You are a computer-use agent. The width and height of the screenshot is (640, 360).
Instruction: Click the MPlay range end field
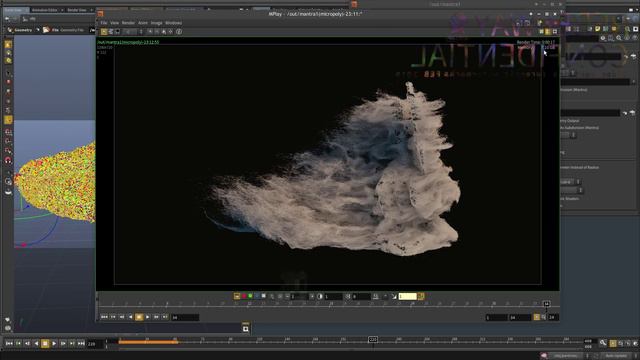pos(520,317)
